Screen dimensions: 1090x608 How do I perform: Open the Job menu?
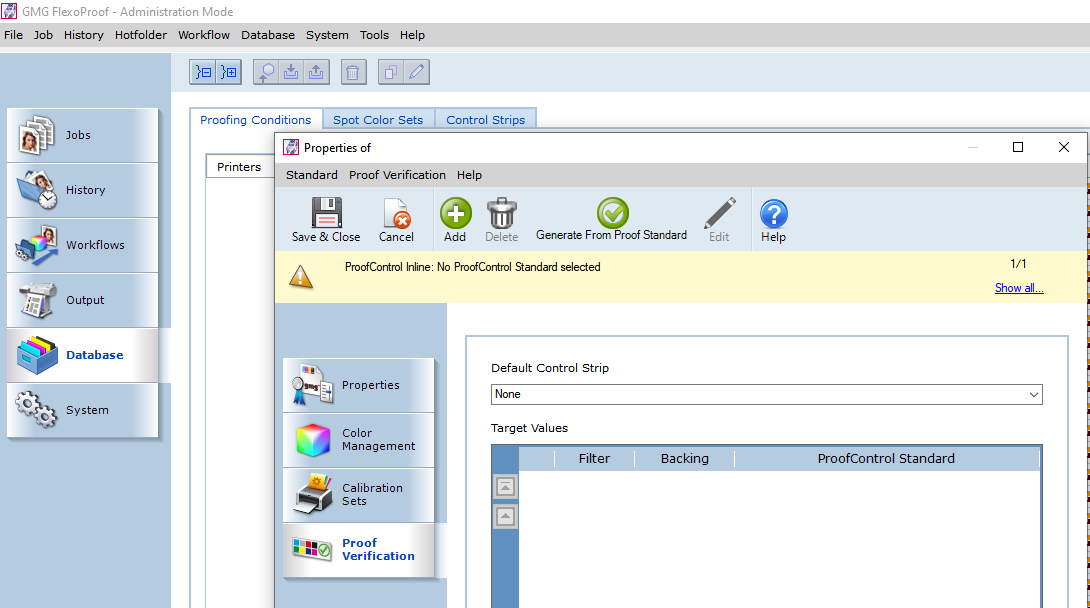(x=43, y=35)
